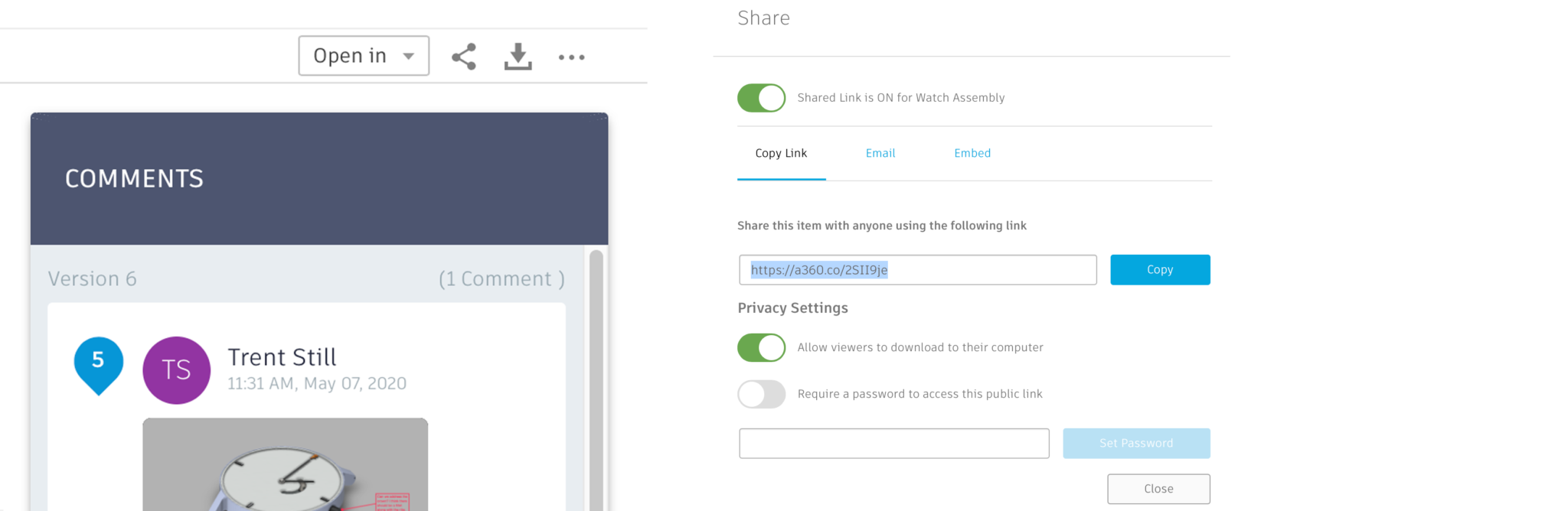Click the comments panel scrollbar

pyautogui.click(x=596, y=367)
